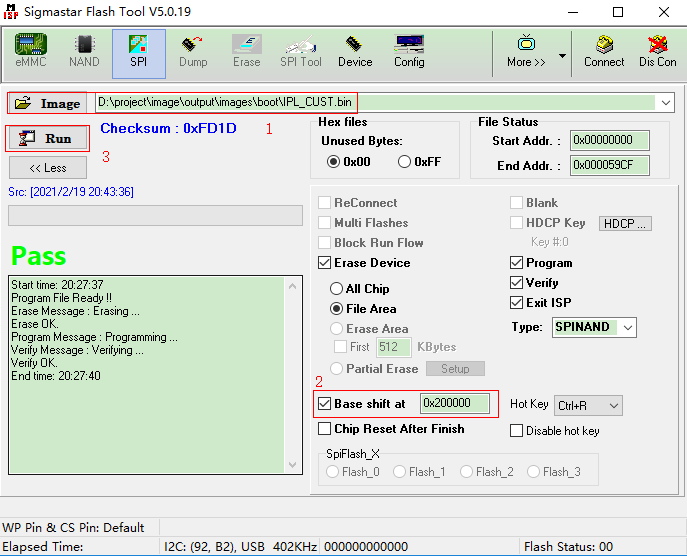Click the image file path field
The width and height of the screenshot is (687, 556).
click(x=375, y=103)
